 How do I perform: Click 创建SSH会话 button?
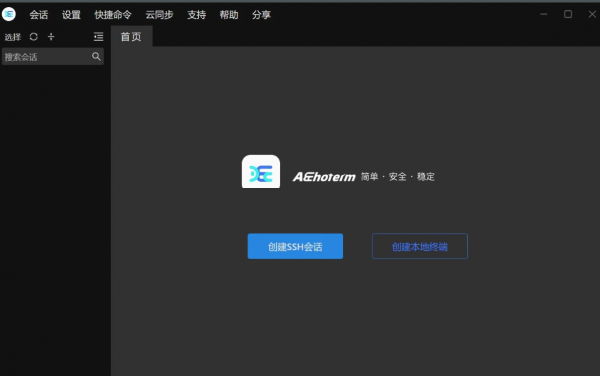295,246
